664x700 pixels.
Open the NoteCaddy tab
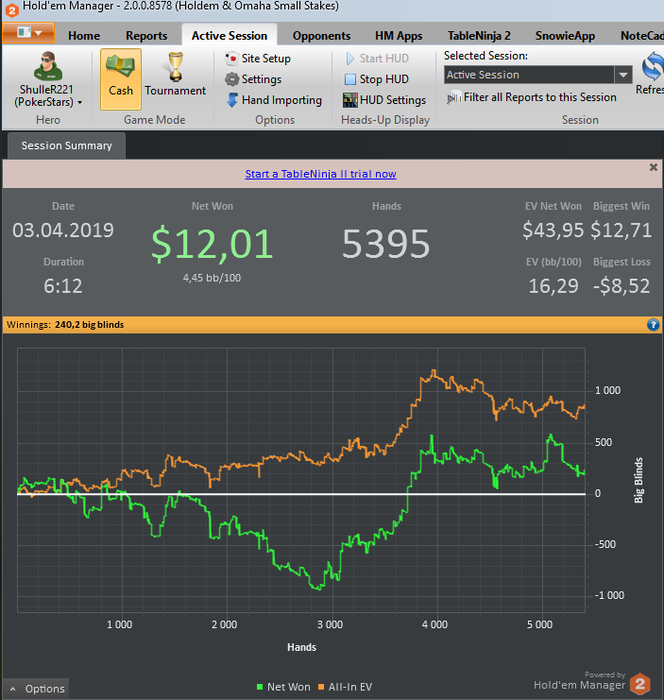click(x=641, y=36)
